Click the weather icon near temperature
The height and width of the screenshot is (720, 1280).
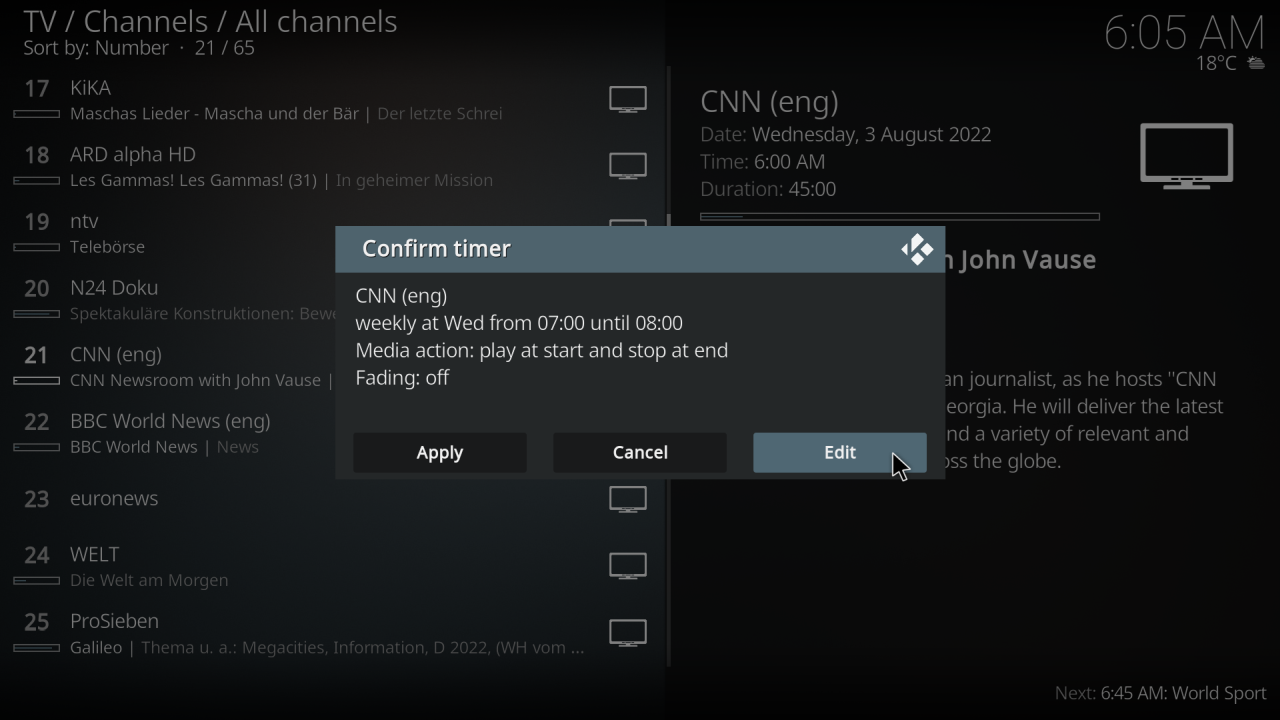pos(1255,64)
